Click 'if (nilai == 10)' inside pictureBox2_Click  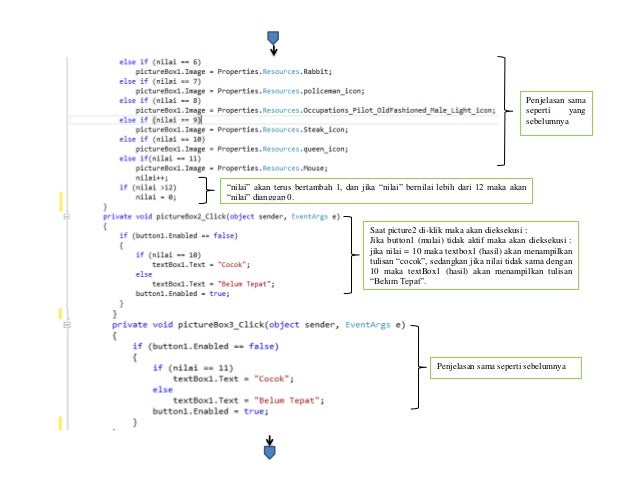point(168,255)
